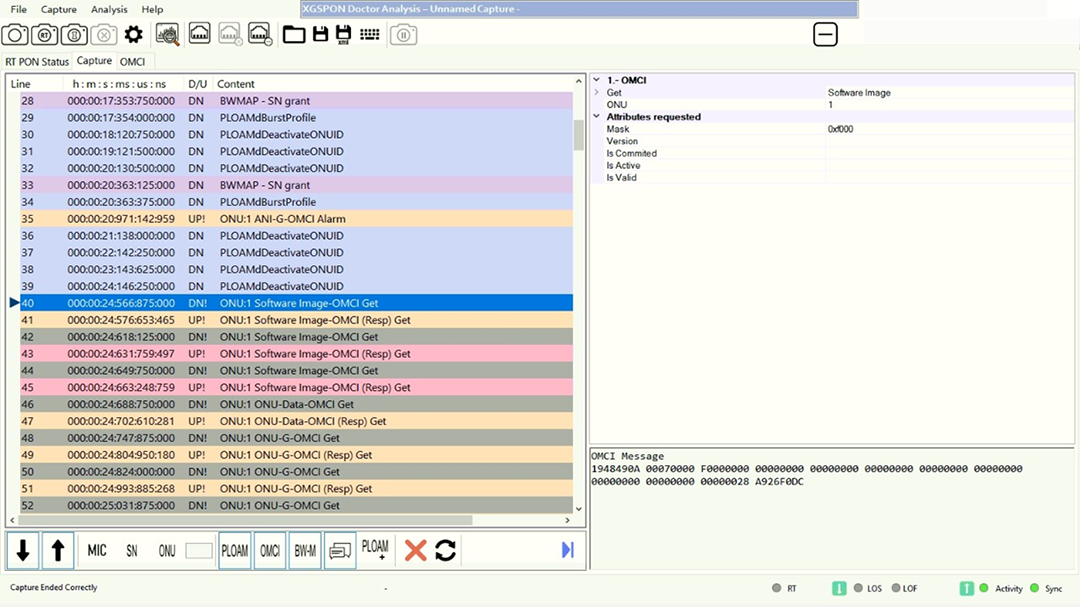Collapse the '1.- OMCI' section
1080x607 pixels.
597,80
